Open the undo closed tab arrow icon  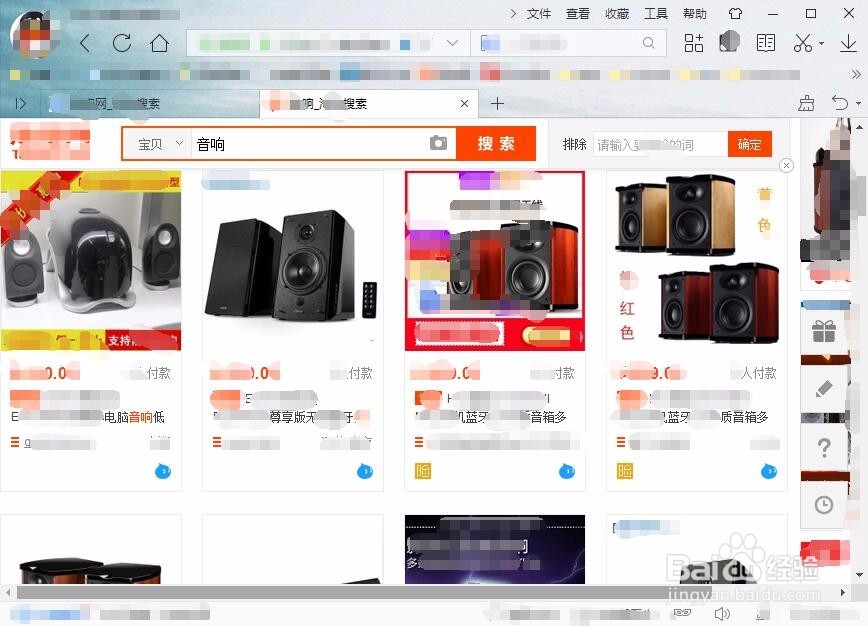(840, 103)
